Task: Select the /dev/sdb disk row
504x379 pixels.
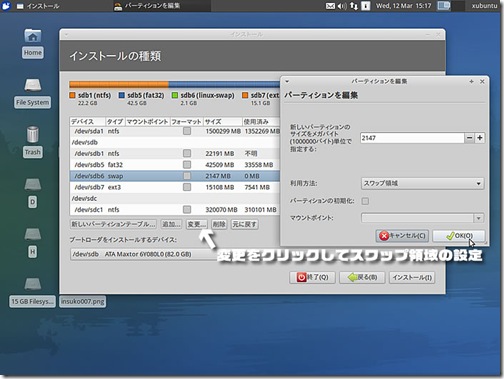Action: tap(175, 142)
